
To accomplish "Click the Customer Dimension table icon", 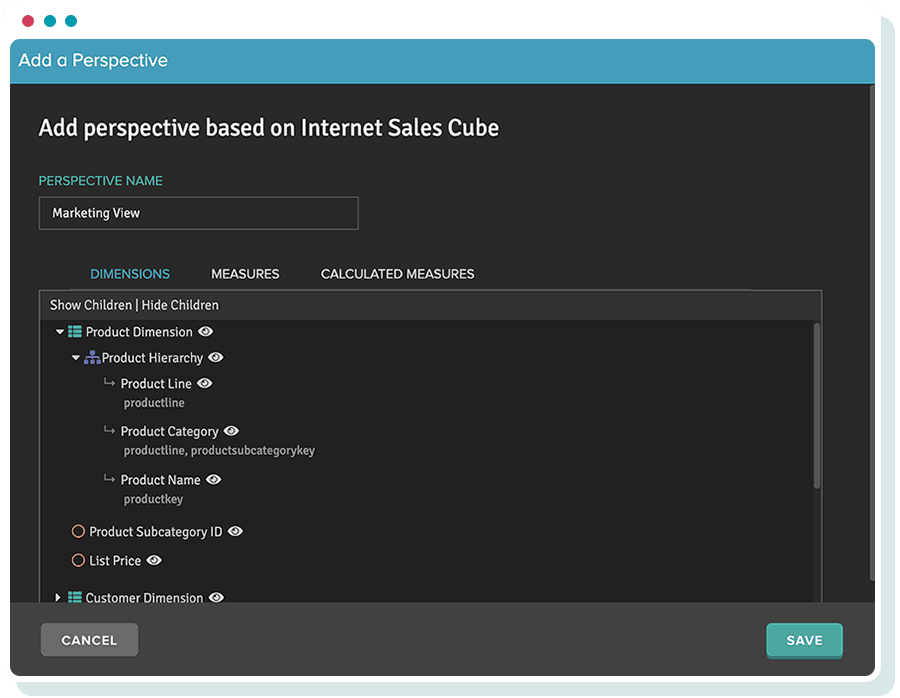I will pos(75,598).
